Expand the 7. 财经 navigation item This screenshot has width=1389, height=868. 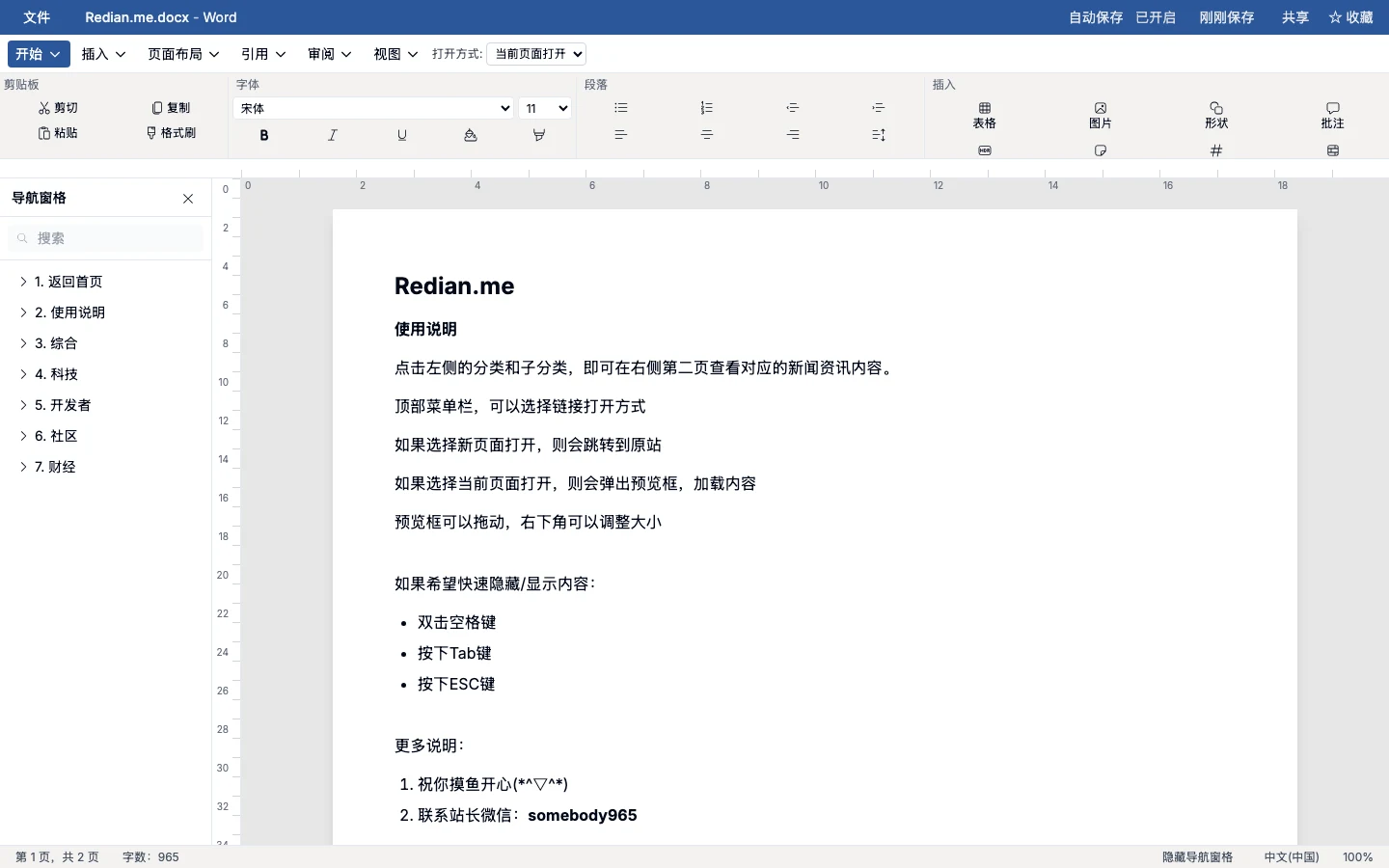click(x=23, y=467)
